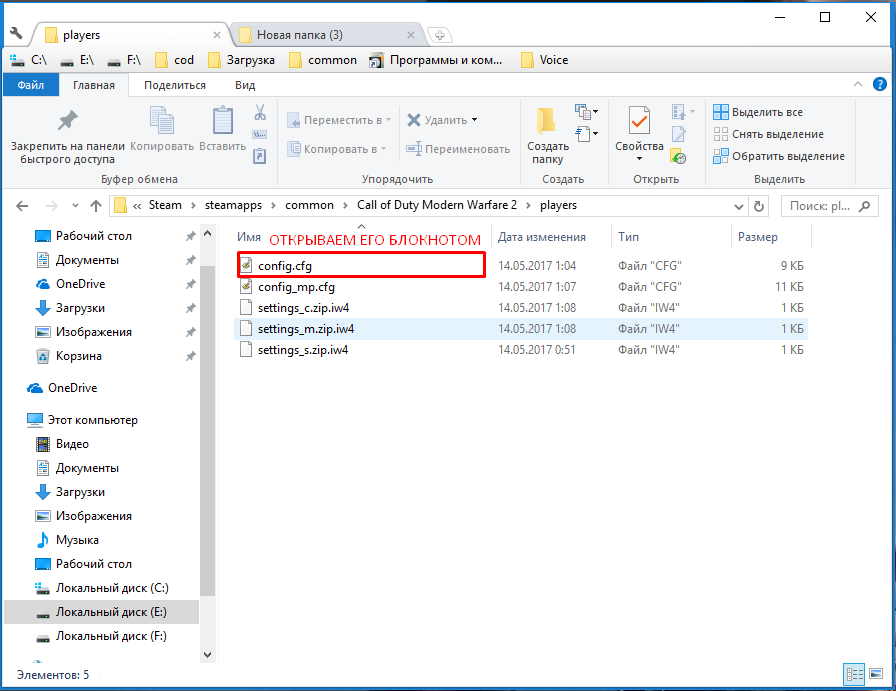Click the copy path icon
The height and width of the screenshot is (691, 896).
260,134
